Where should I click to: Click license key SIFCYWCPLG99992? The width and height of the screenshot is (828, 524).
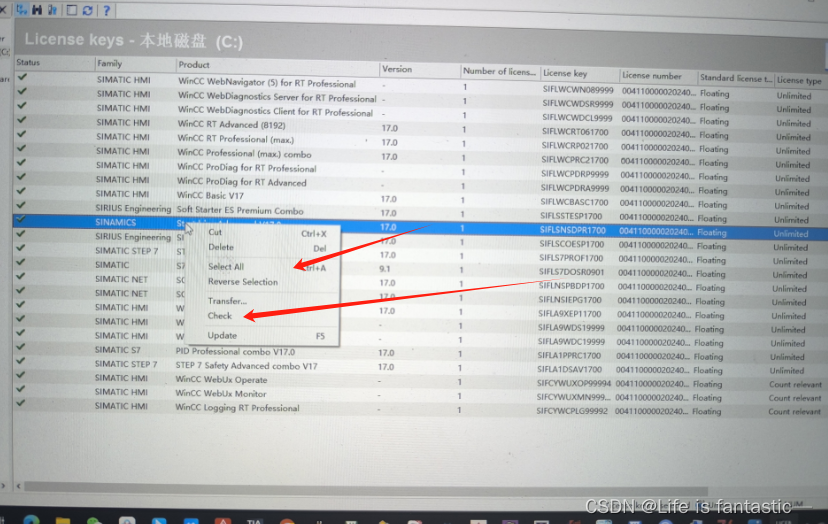pyautogui.click(x=572, y=411)
